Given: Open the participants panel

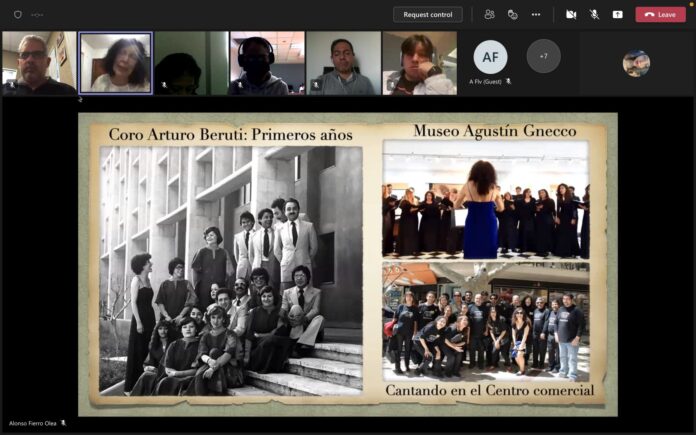Looking at the screenshot, I should tap(489, 14).
